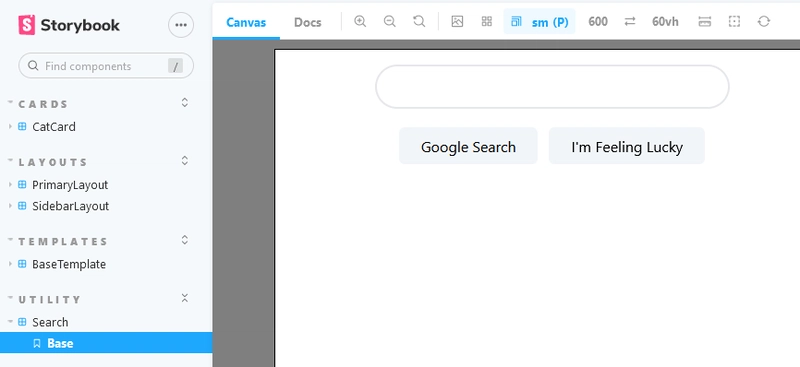Click the slash shortcut key badge
Viewport: 800px width, 367px height.
tap(175, 66)
